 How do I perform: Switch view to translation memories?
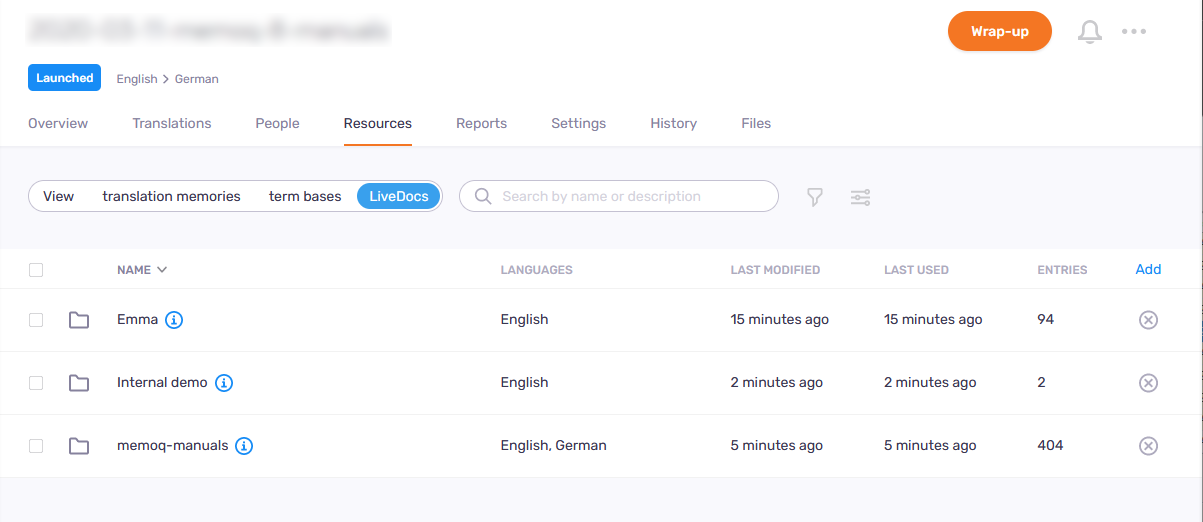click(x=171, y=197)
